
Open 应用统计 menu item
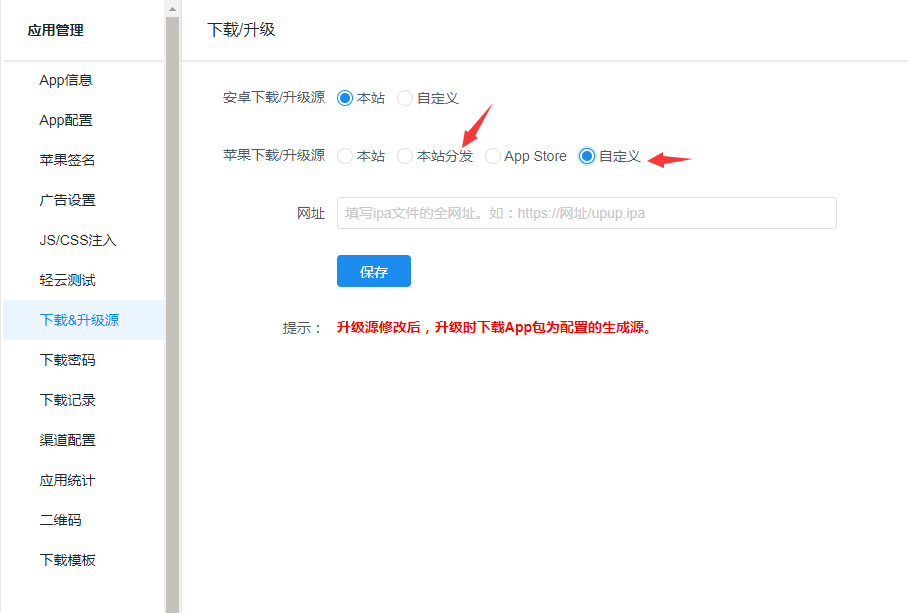point(67,480)
